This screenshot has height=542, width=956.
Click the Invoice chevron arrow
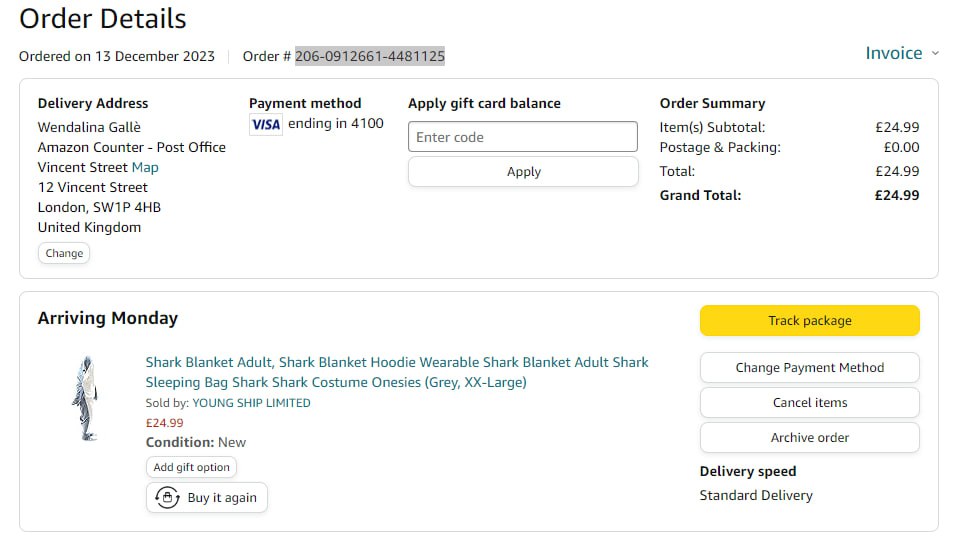tap(936, 54)
